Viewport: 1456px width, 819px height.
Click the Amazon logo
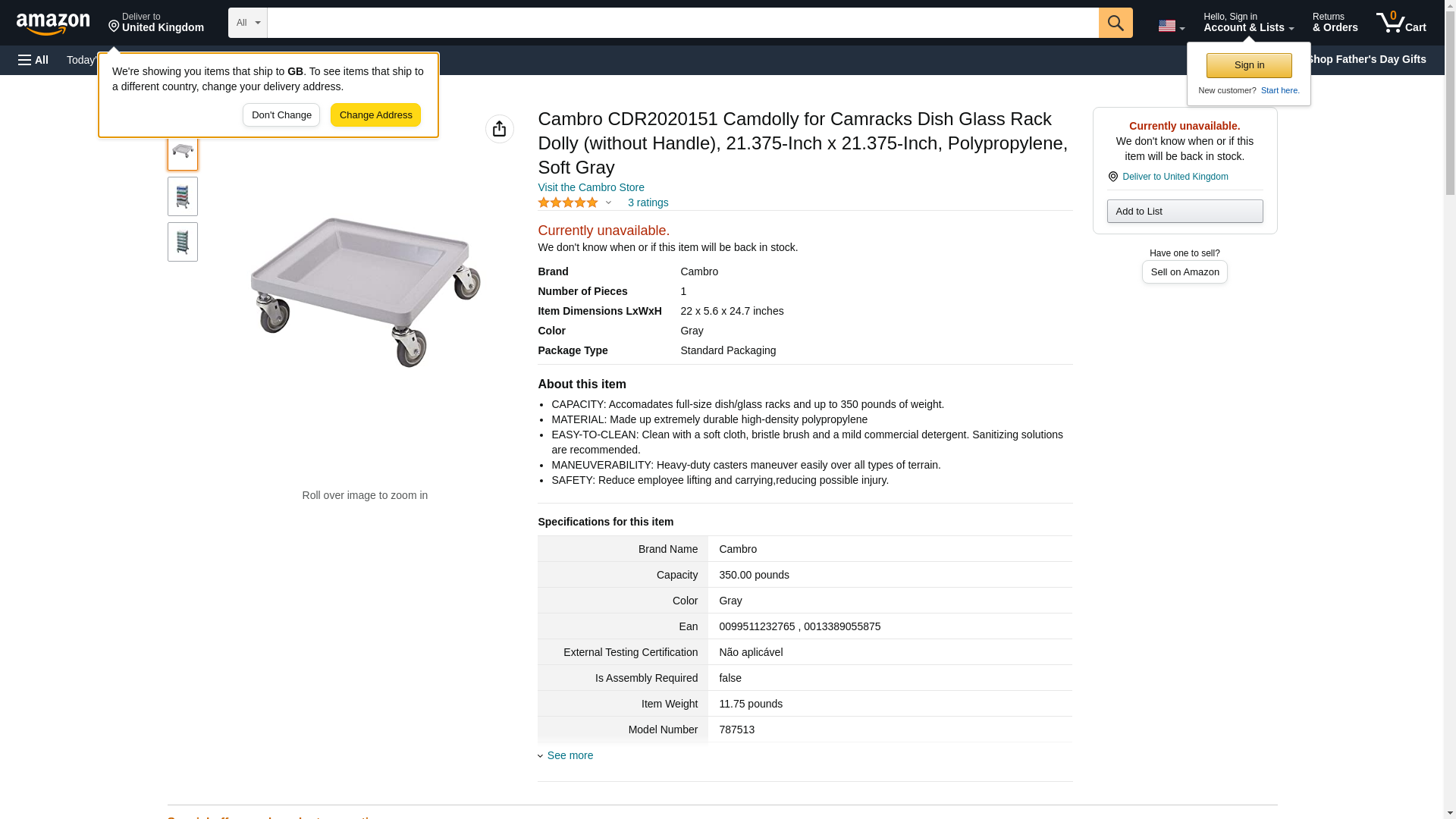coord(53,24)
